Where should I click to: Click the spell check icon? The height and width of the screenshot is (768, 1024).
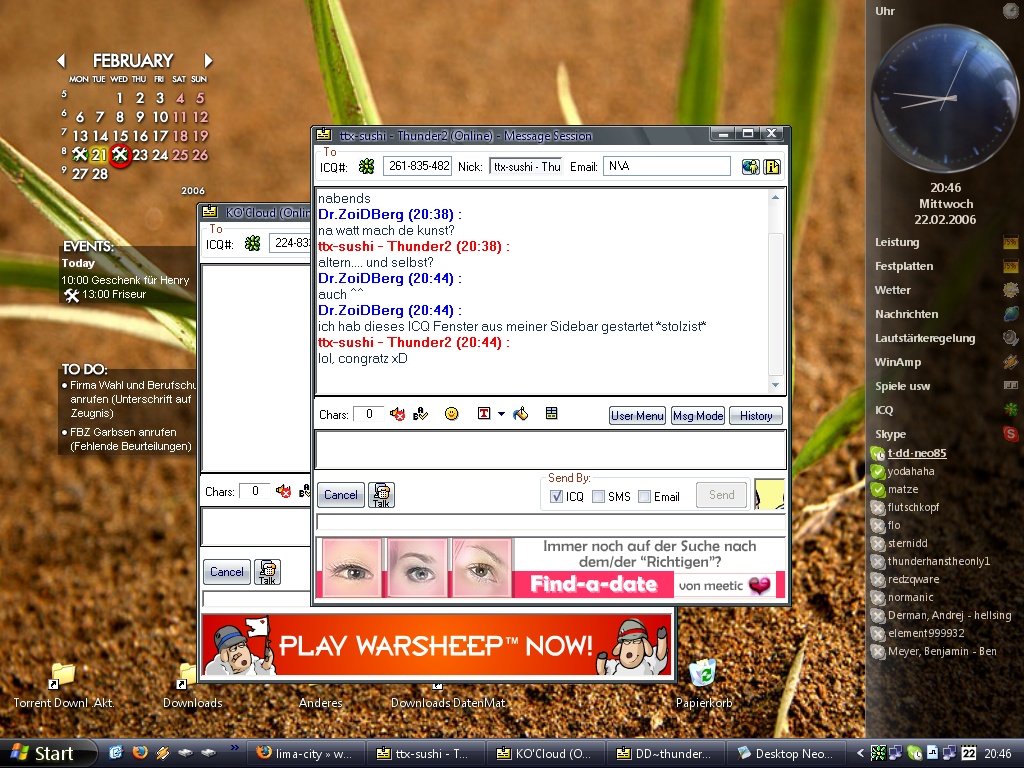pos(421,414)
